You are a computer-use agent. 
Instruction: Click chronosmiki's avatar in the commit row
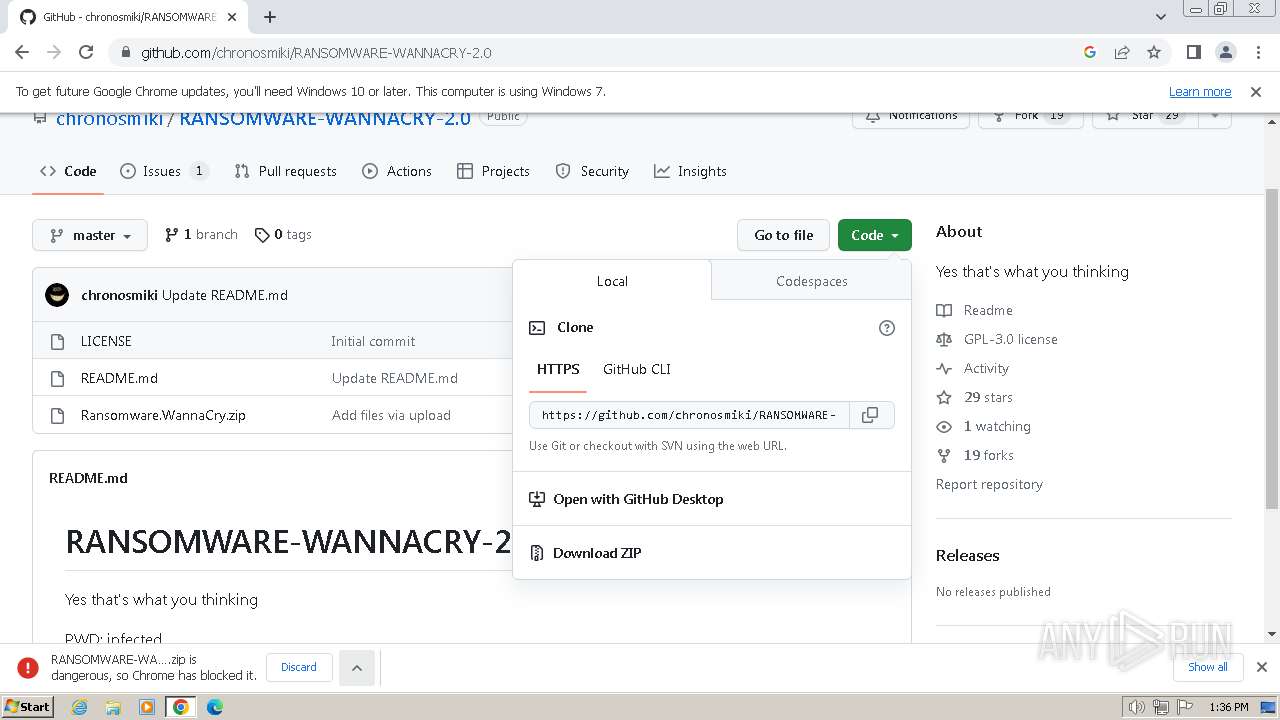(x=57, y=295)
